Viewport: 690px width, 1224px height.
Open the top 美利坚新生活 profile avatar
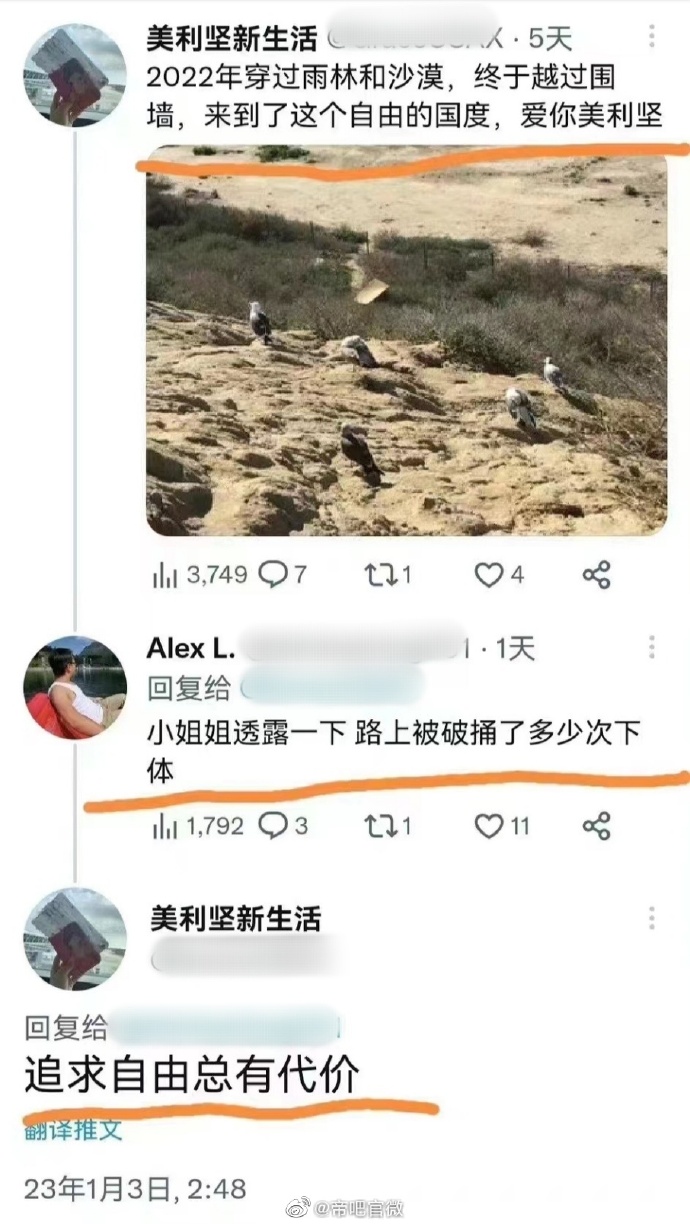click(75, 75)
